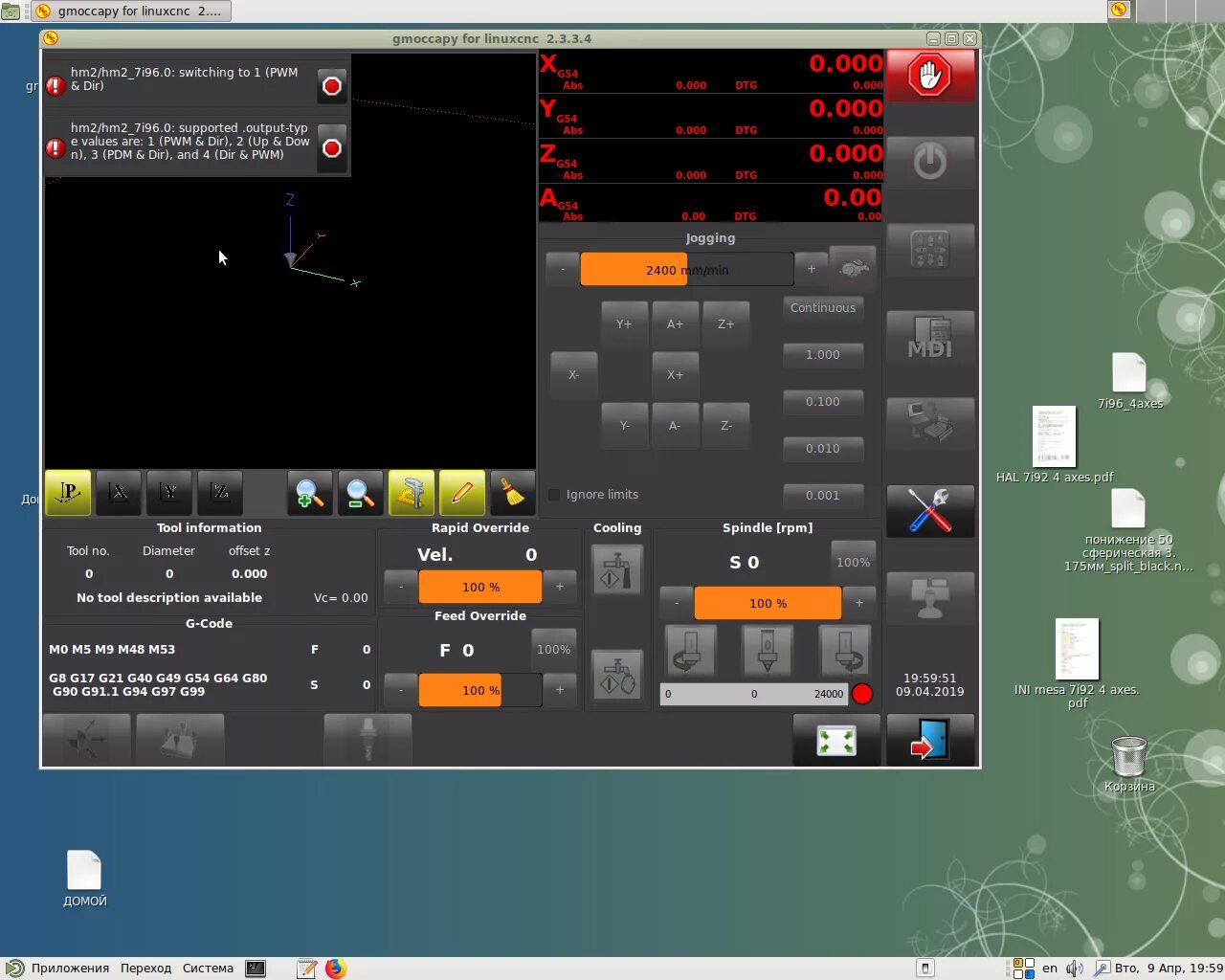1225x980 pixels.
Task: Open the Корзина trash desktop icon
Action: point(1129,764)
